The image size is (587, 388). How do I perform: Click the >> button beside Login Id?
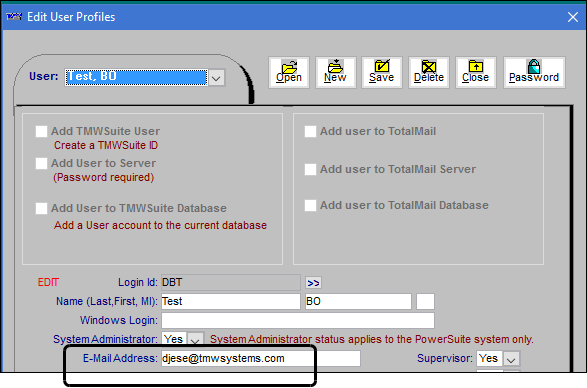(x=313, y=283)
